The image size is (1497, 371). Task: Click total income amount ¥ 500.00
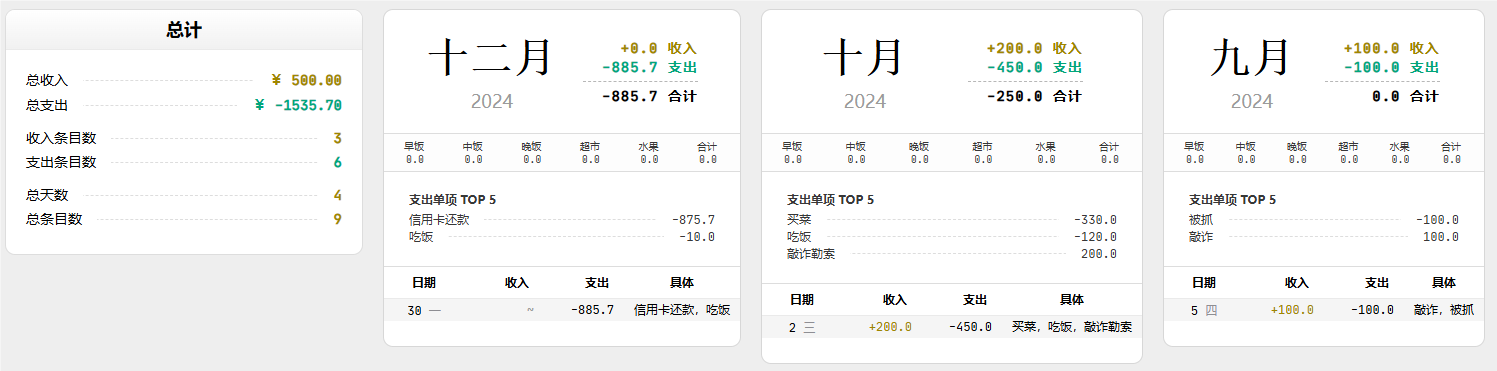point(307,80)
